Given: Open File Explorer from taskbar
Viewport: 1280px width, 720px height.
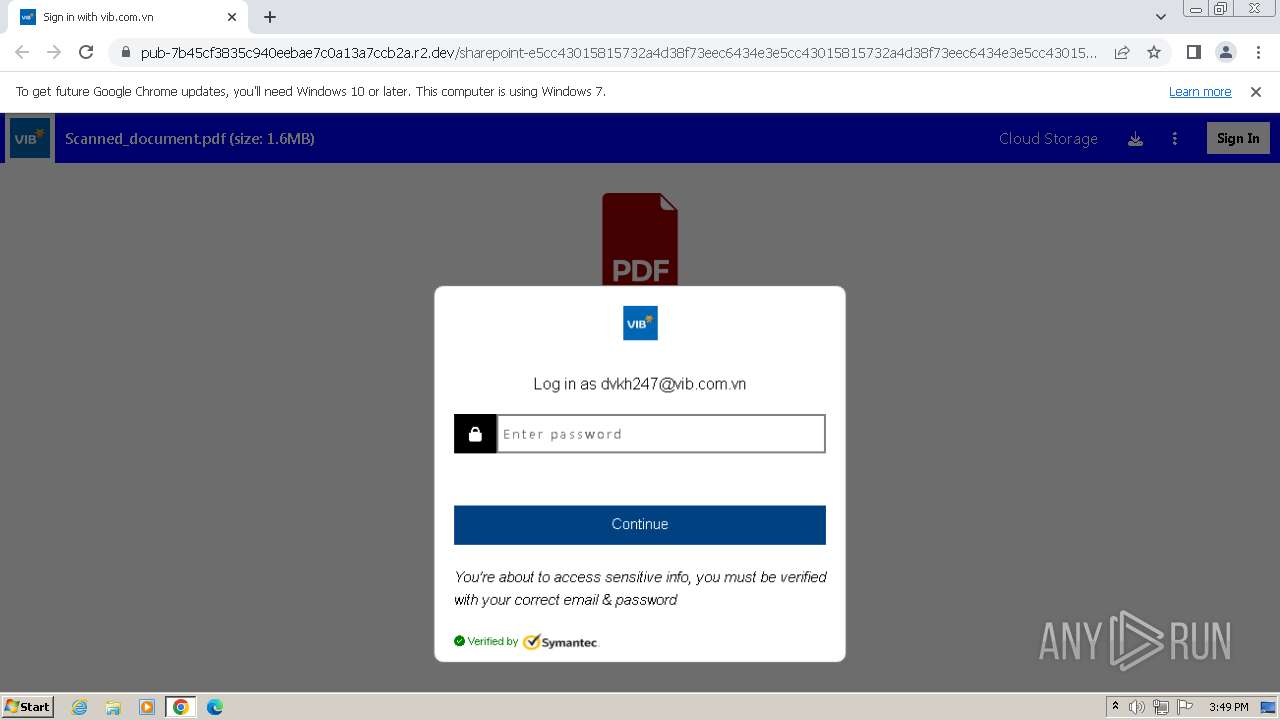Looking at the screenshot, I should (x=113, y=707).
